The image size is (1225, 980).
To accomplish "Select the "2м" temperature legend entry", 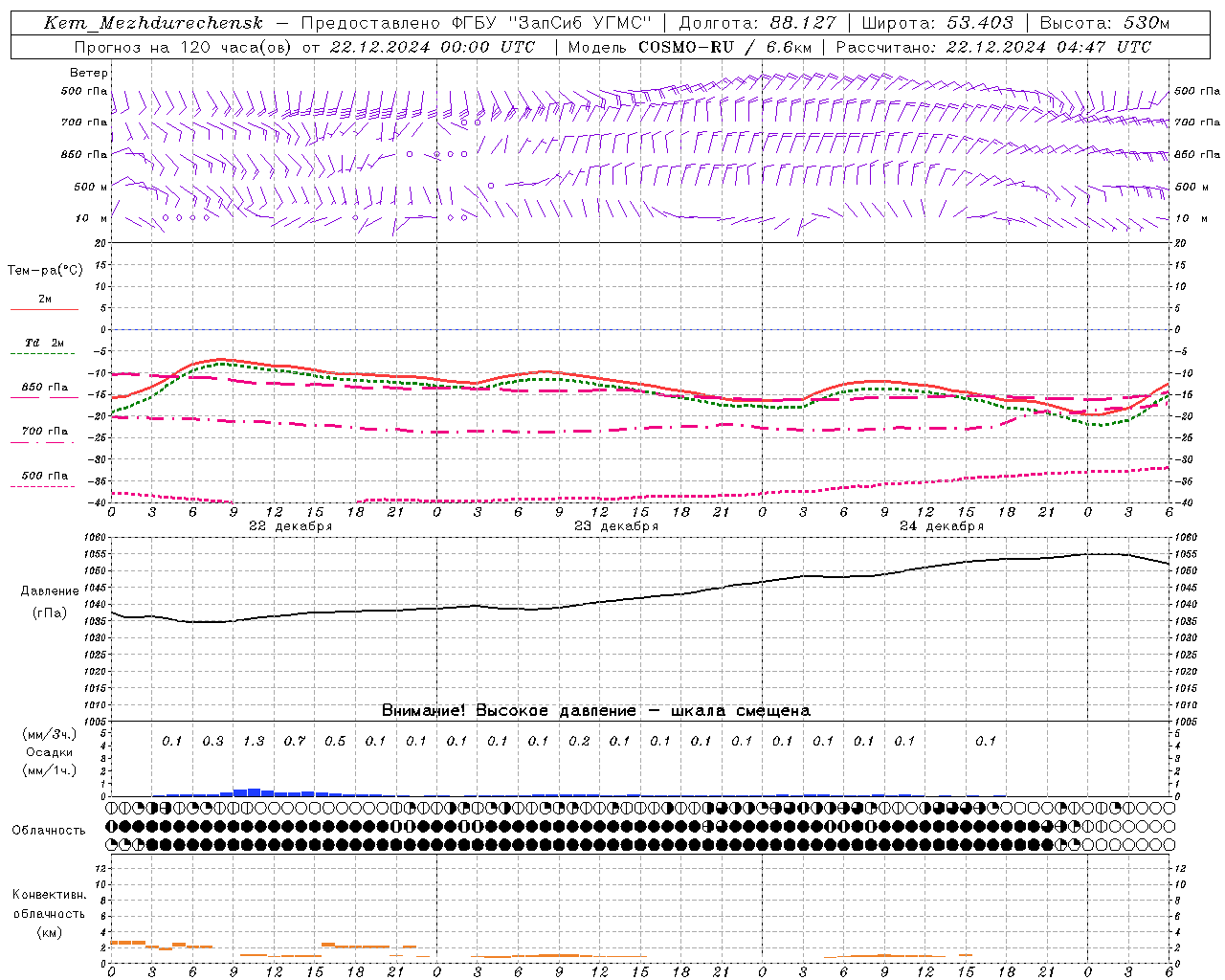I will 45,300.
